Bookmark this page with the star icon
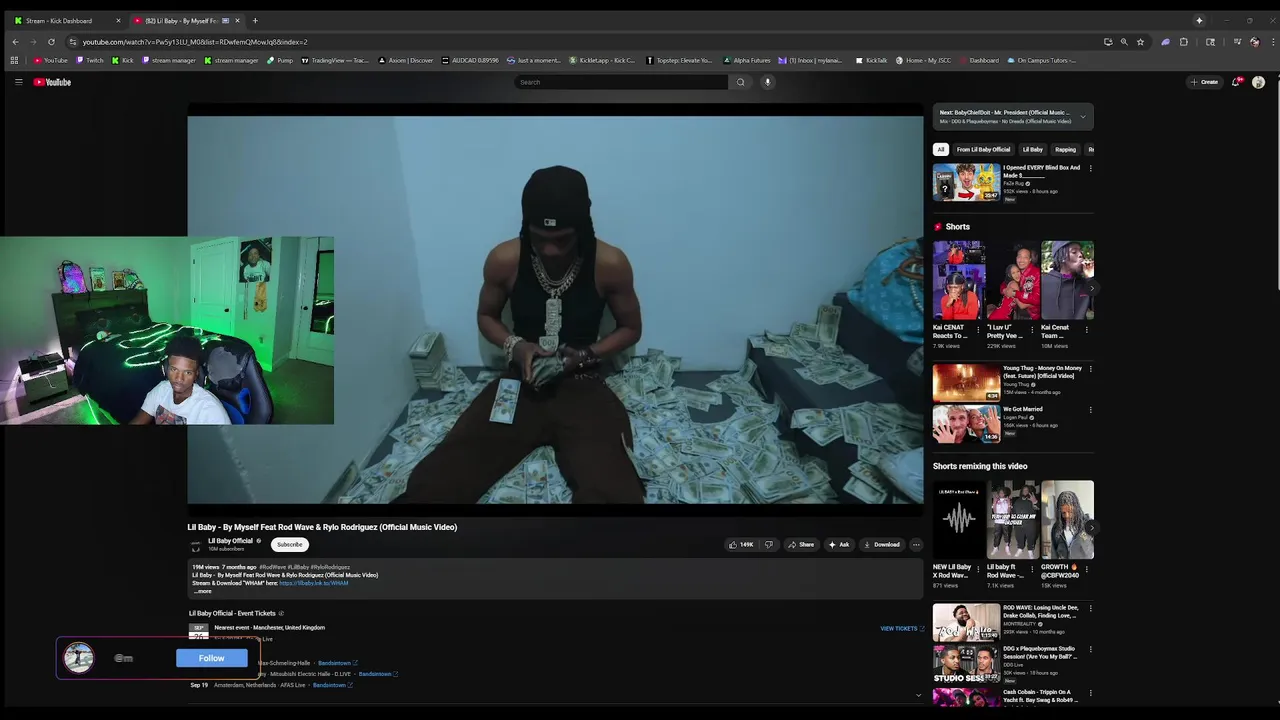The width and height of the screenshot is (1280, 720). tap(1140, 42)
